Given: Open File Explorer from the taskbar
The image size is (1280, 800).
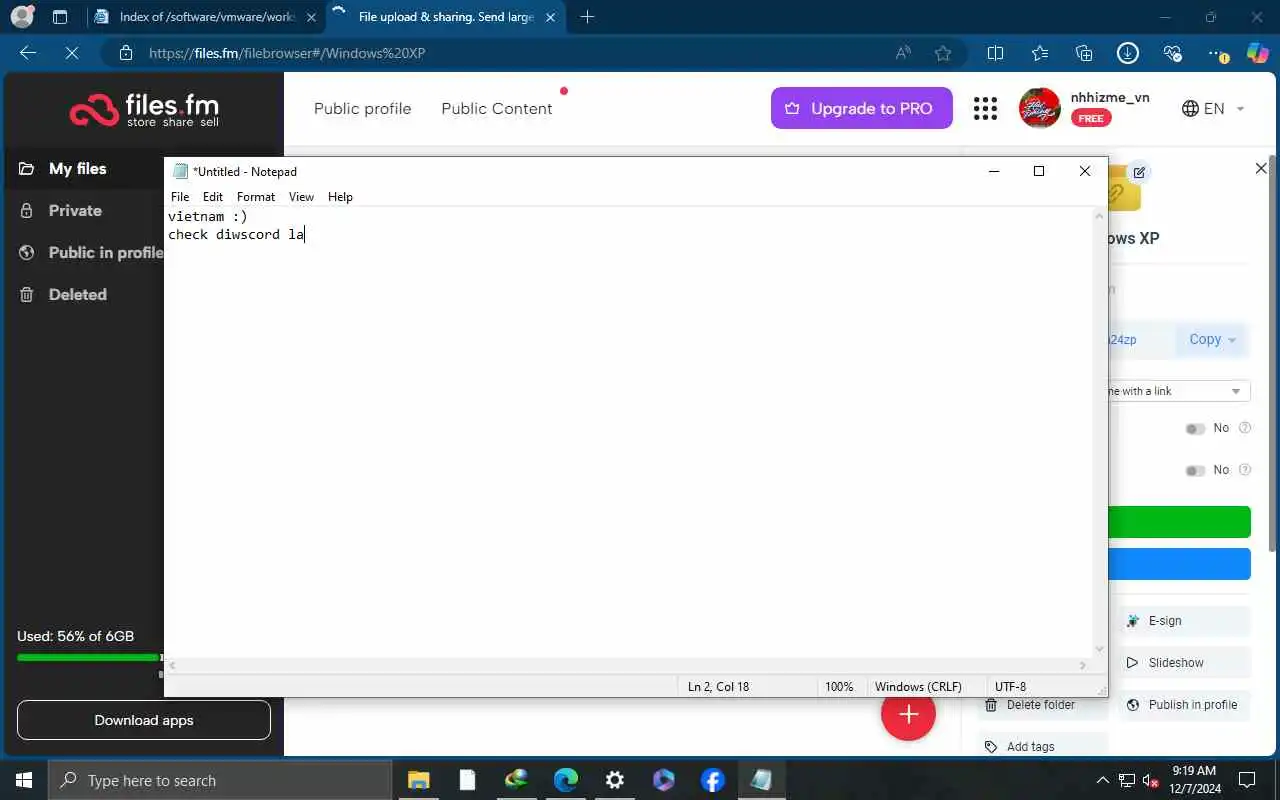Looking at the screenshot, I should pos(418,780).
